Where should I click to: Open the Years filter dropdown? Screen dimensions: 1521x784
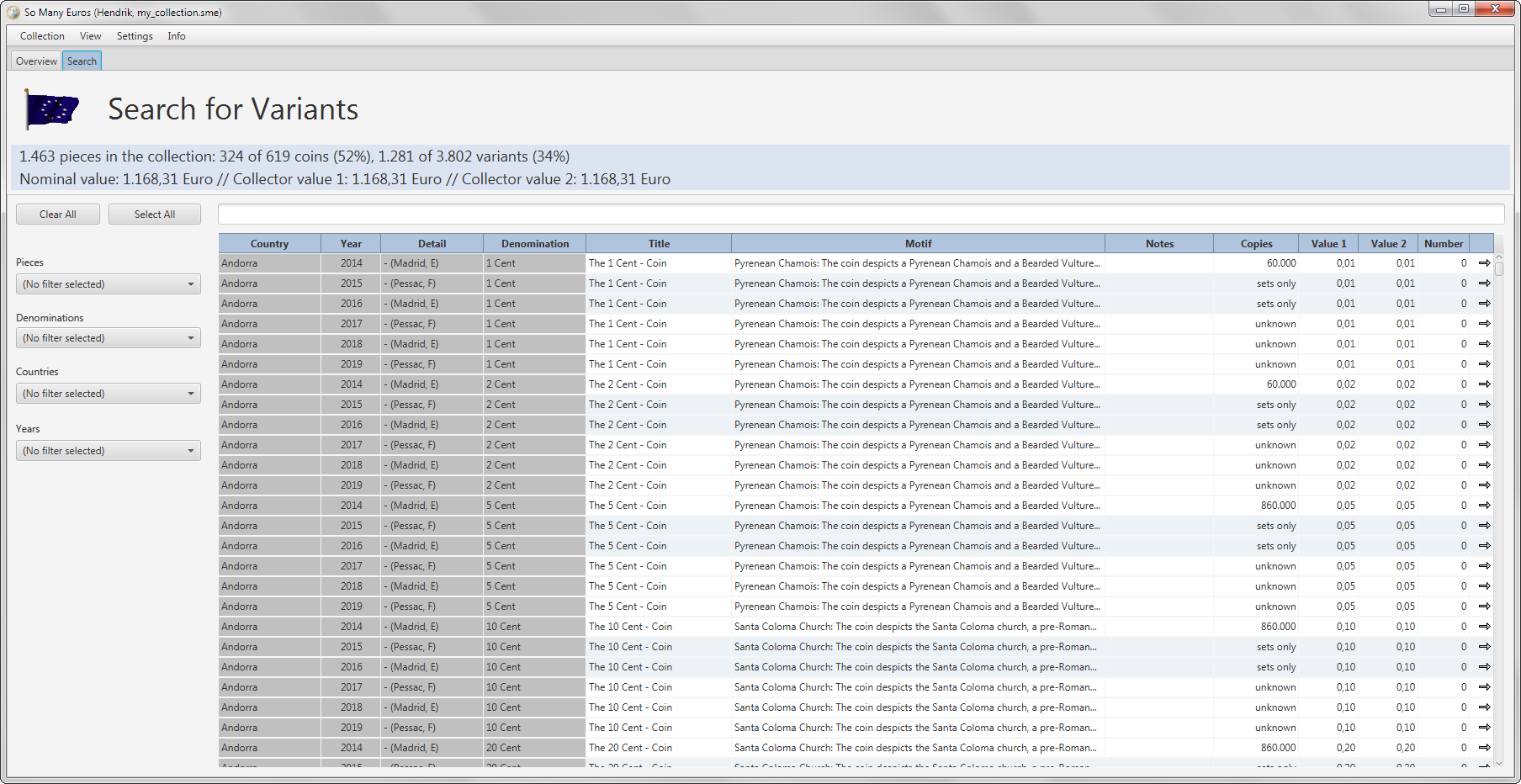click(x=108, y=451)
